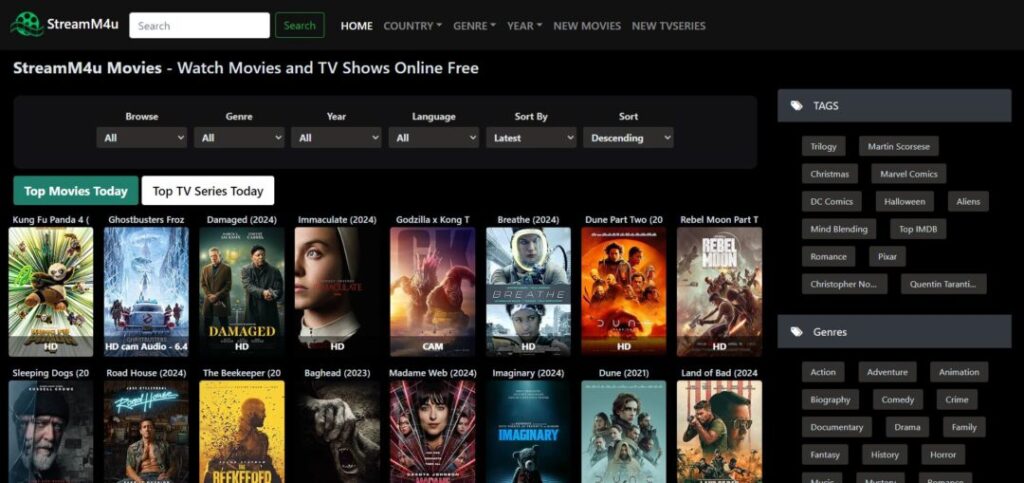Click the Martin Scorsese tag
The height and width of the screenshot is (483, 1024).
(x=899, y=146)
